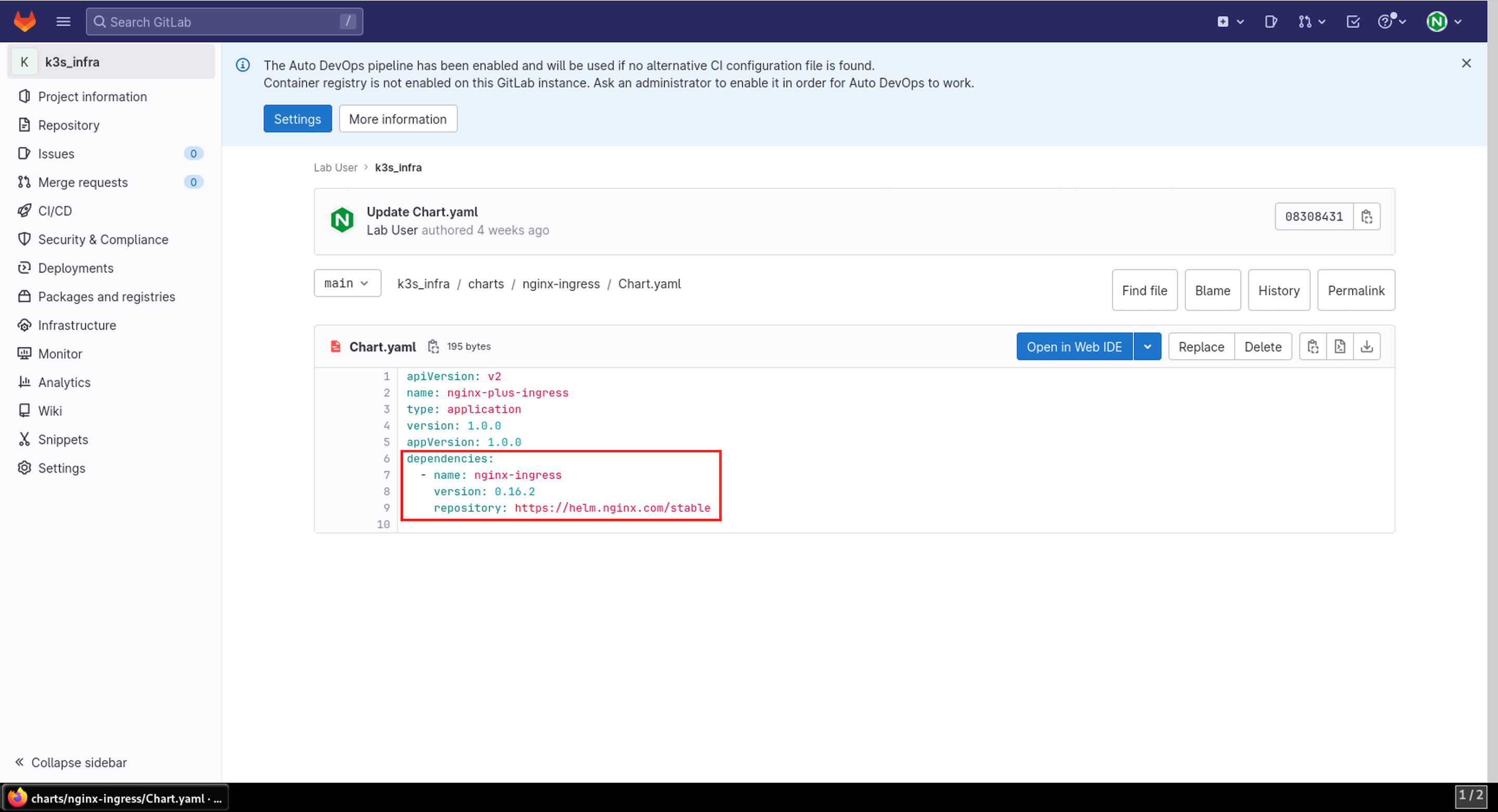Open Deployments in sidebar
Screen dimensions: 1498x812
coord(111,267)
